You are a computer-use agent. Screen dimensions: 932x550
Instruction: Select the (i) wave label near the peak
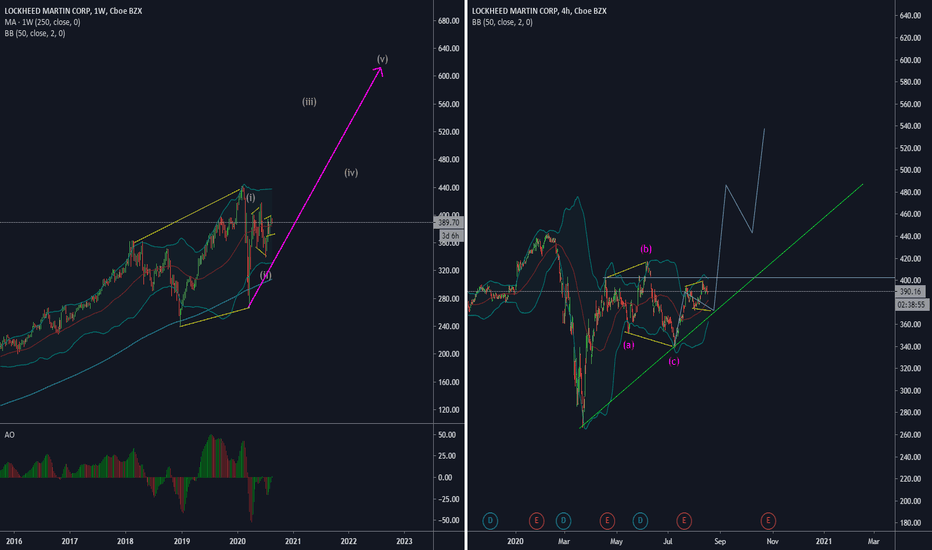(251, 197)
